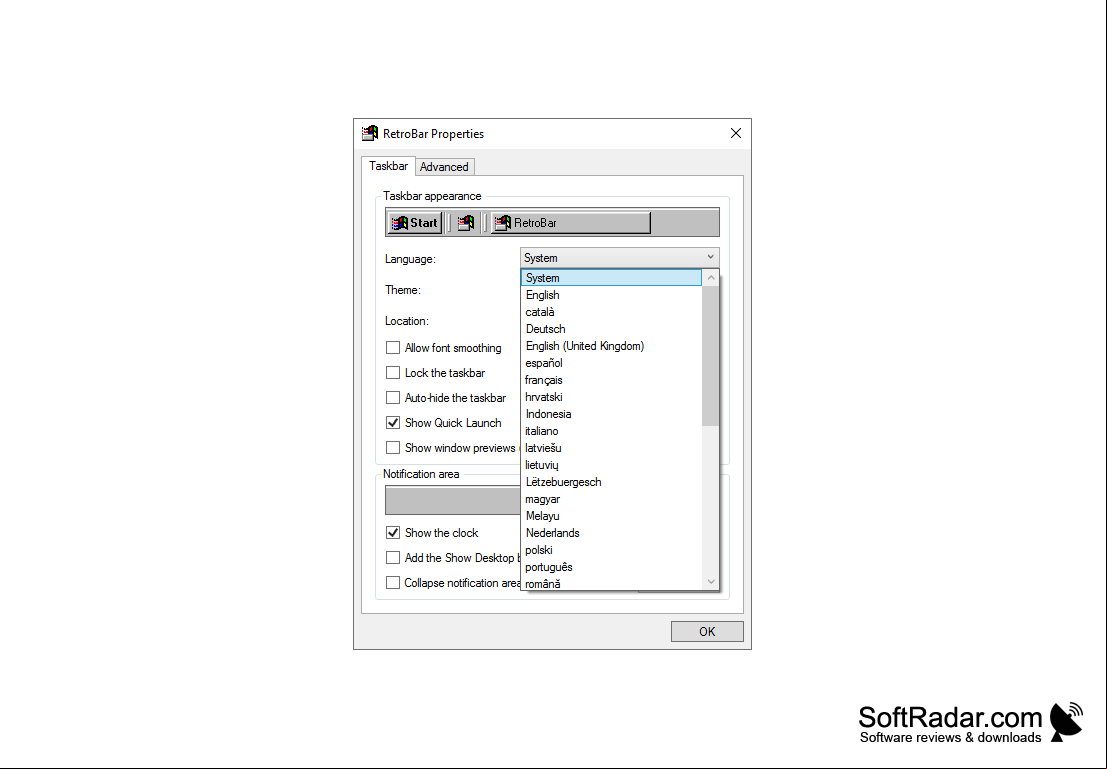Pick català in the language list
Screen dimensions: 1107x769
(611, 312)
